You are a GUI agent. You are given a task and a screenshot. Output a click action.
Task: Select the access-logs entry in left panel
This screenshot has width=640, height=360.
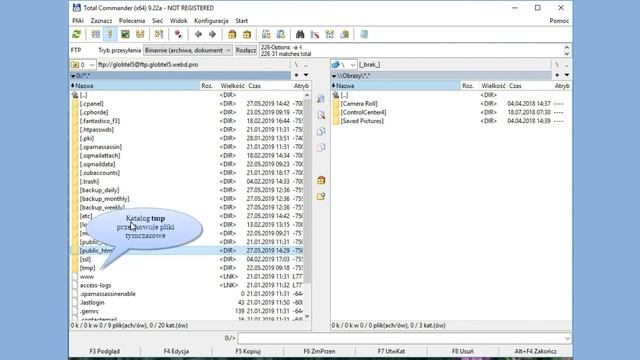tap(95, 285)
